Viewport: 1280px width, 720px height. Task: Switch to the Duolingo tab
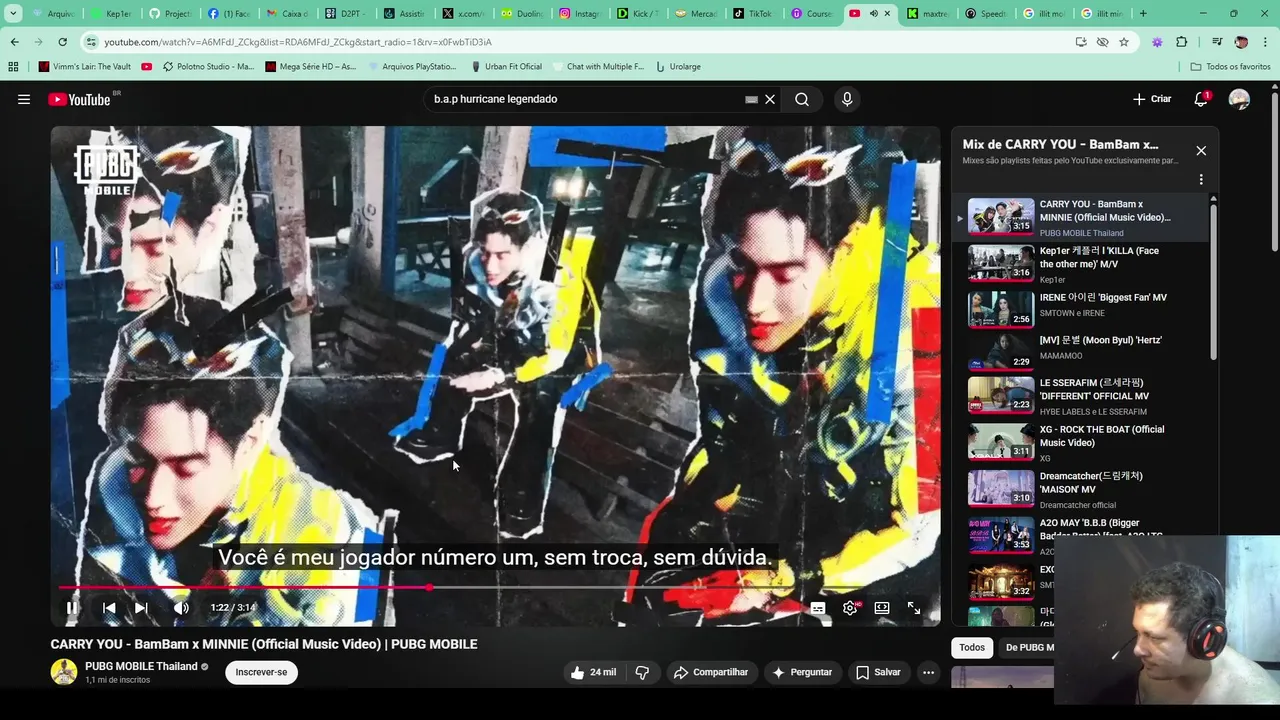pyautogui.click(x=522, y=14)
